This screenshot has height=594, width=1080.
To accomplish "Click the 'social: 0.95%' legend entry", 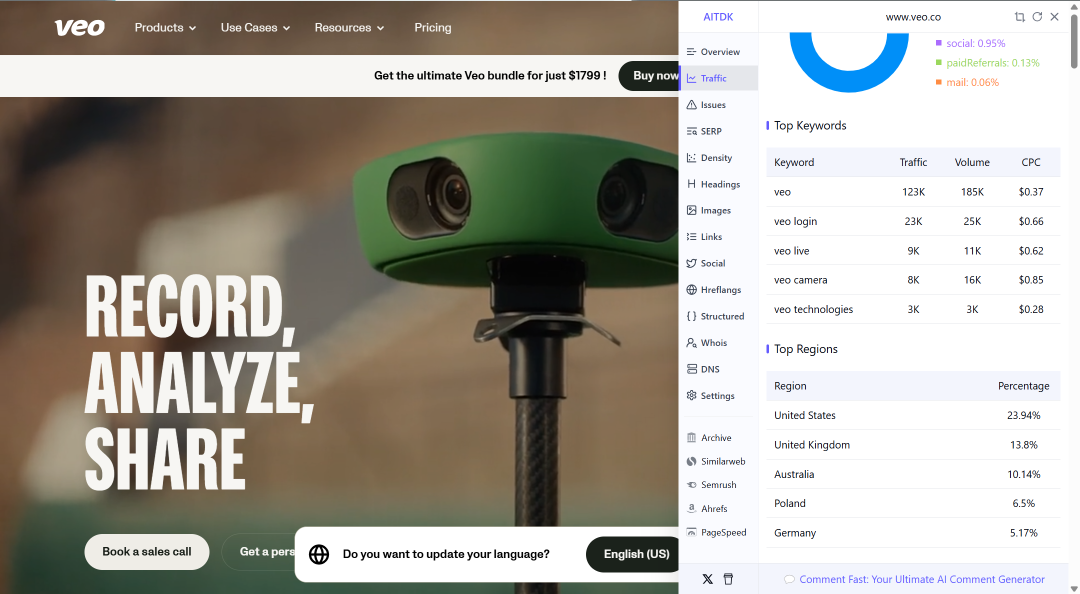I will [x=970, y=43].
